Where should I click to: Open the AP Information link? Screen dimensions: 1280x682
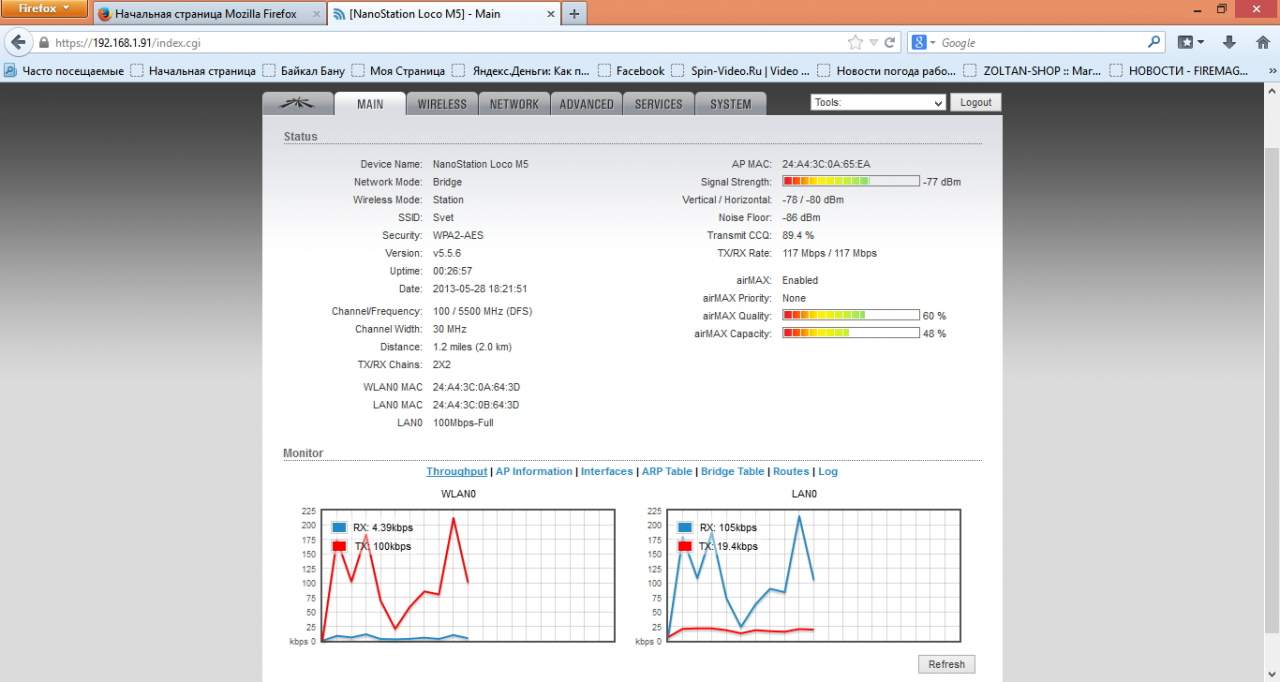(534, 471)
